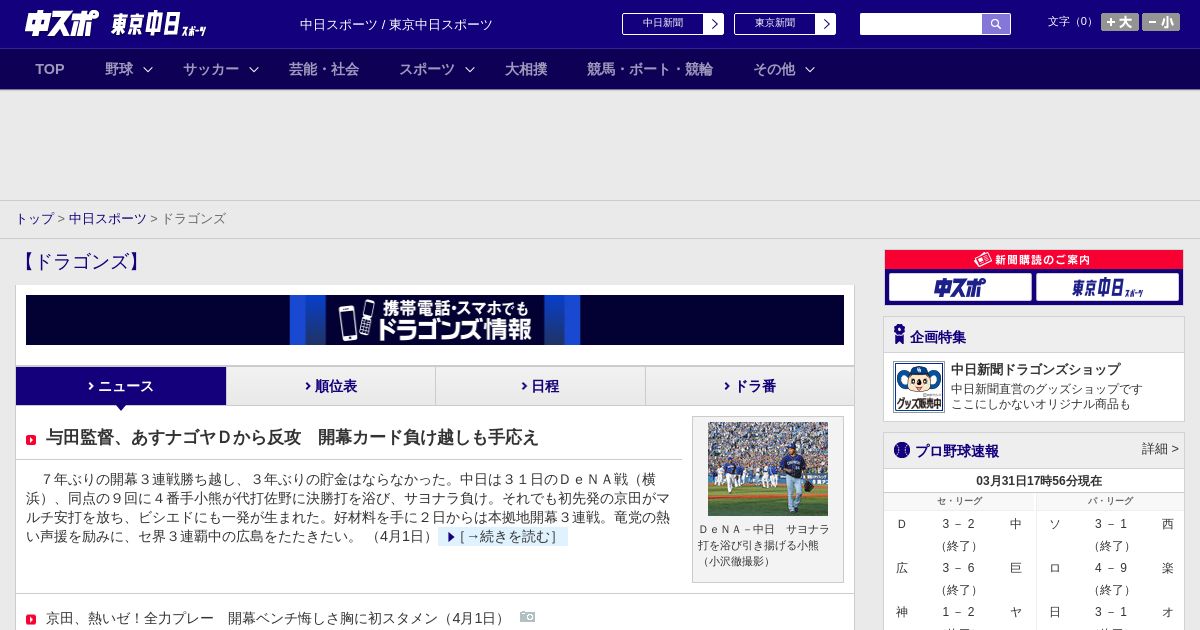Click トップ breadcrumb link
This screenshot has height=630, width=1200.
pyautogui.click(x=34, y=219)
